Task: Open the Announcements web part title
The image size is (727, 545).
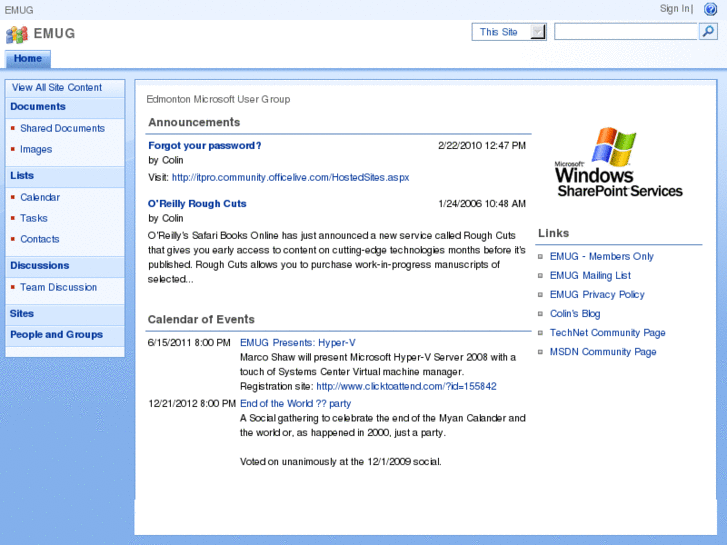Action: [x=194, y=122]
